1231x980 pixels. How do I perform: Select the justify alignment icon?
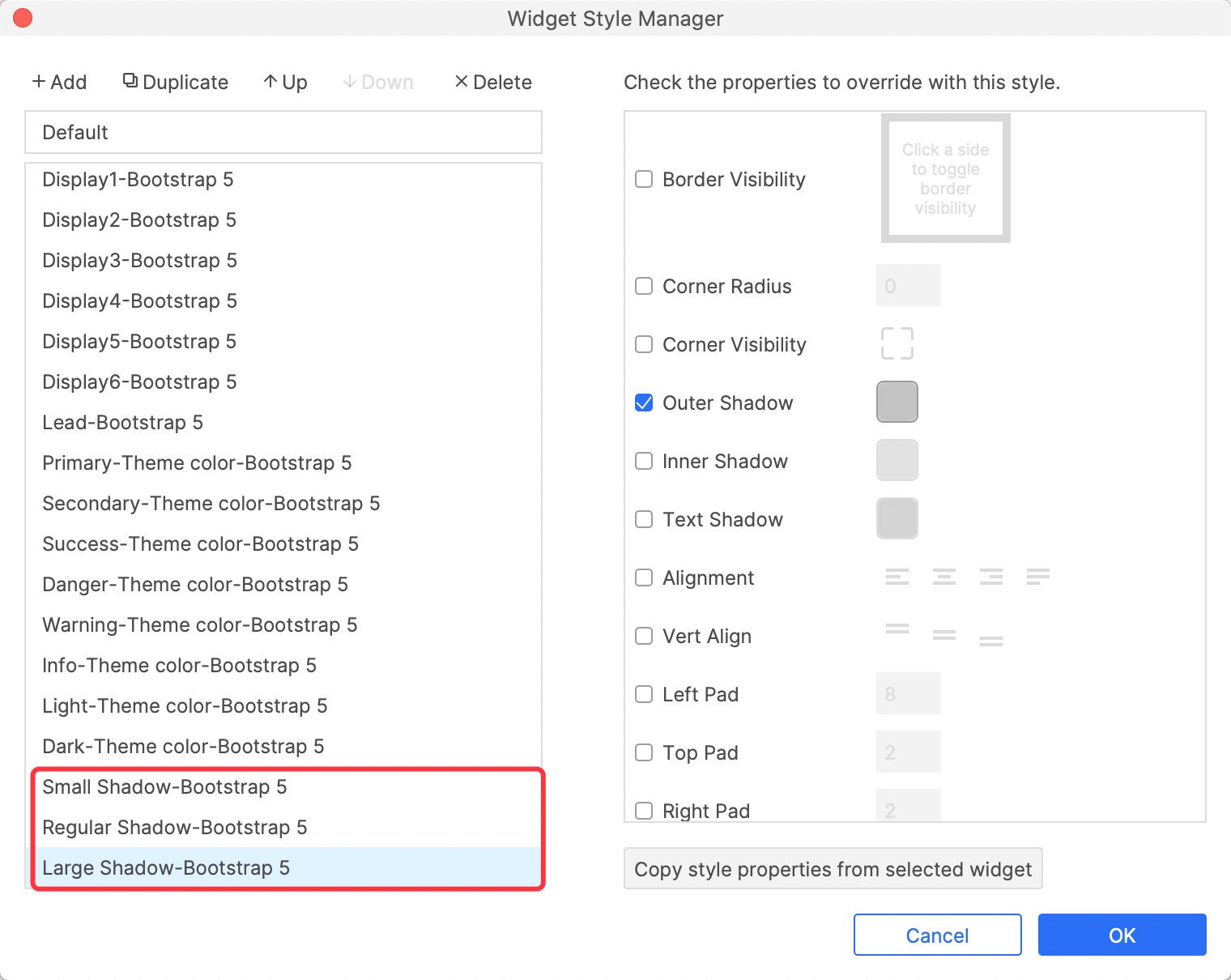point(1037,577)
